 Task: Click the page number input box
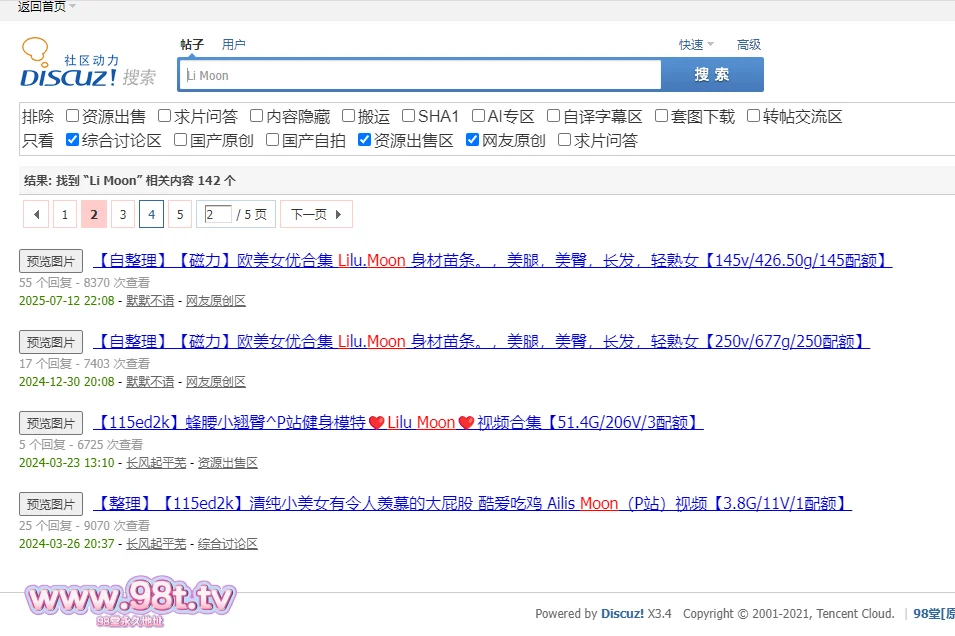click(217, 214)
